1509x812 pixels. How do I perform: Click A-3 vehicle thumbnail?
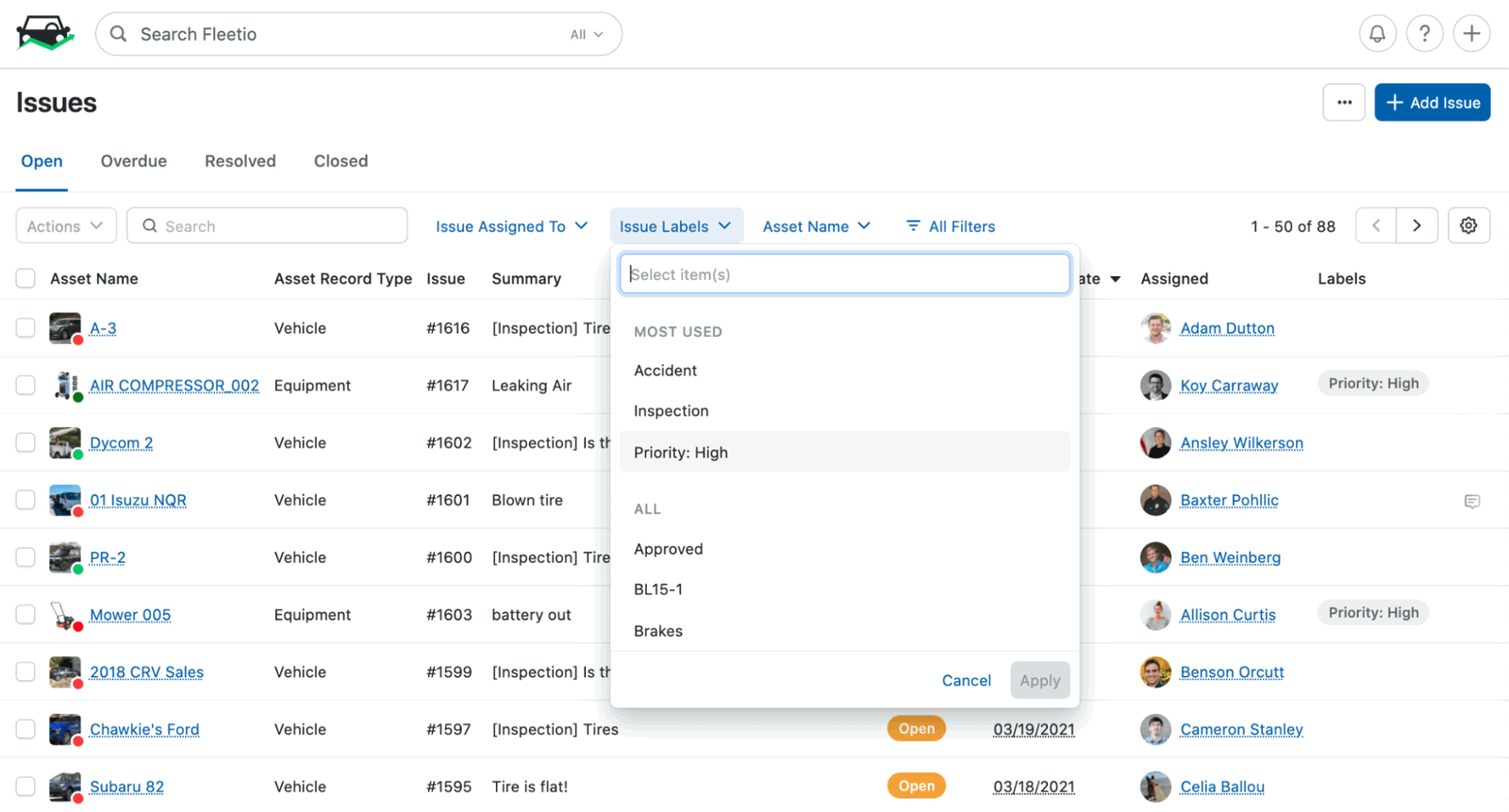[65, 328]
